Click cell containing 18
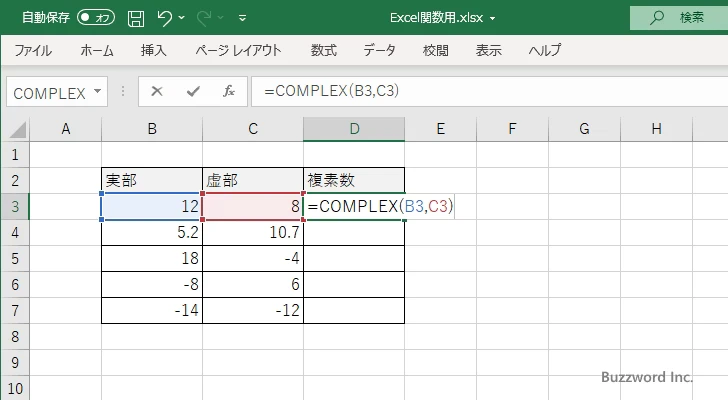The height and width of the screenshot is (400, 728). [152, 258]
